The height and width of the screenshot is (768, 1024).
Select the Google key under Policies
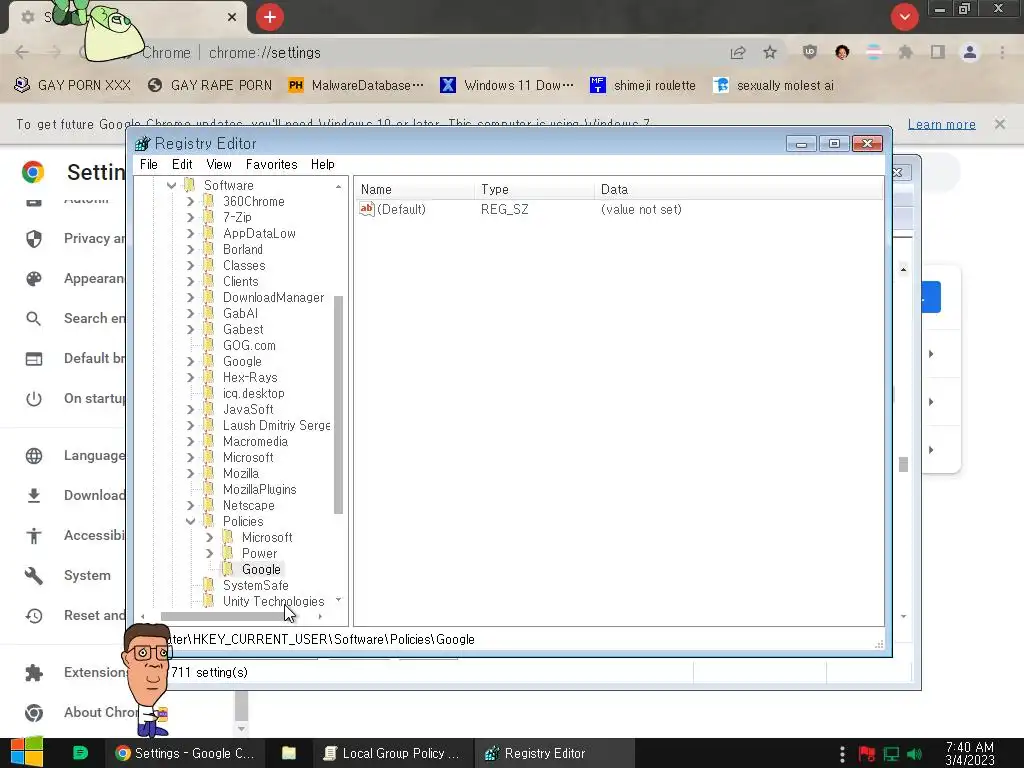pyautogui.click(x=261, y=569)
